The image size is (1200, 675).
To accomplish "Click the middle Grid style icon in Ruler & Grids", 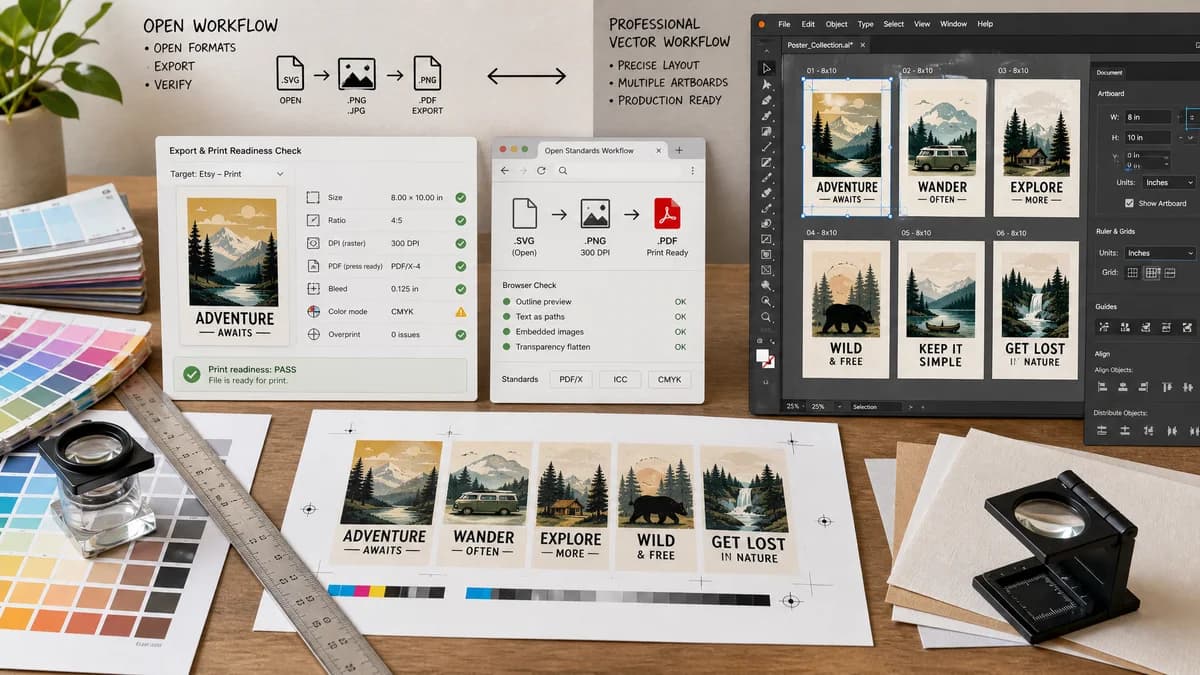I will 1152,272.
